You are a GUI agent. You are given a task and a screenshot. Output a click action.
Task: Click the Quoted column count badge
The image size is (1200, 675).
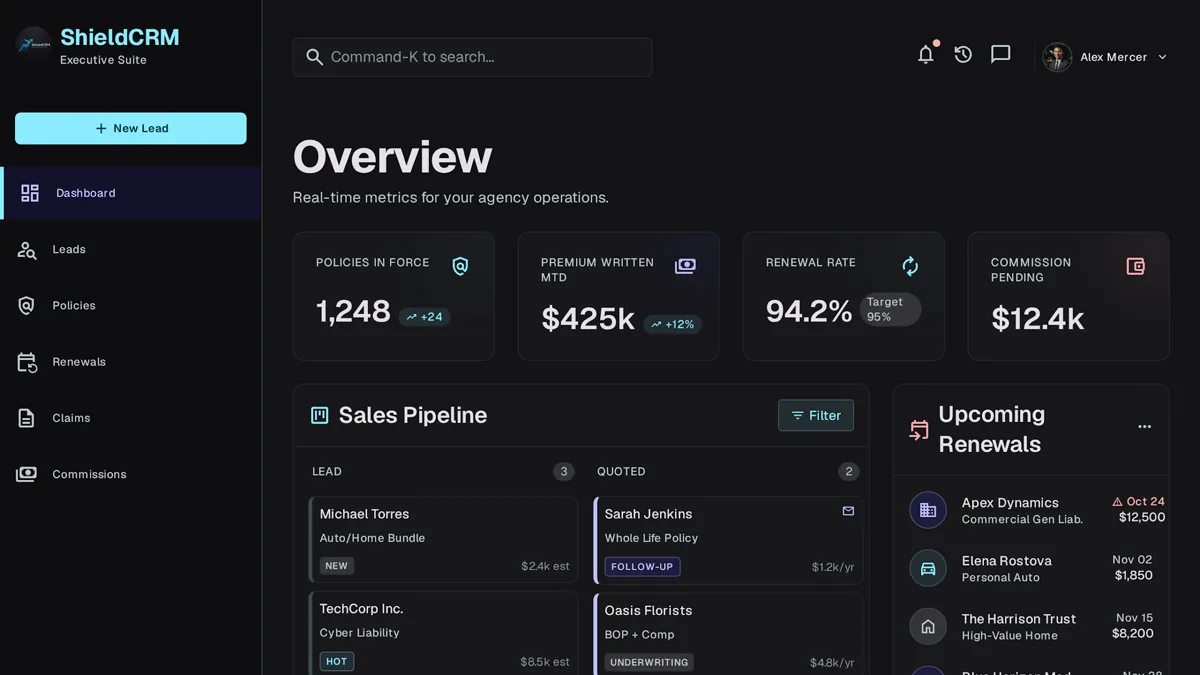pos(849,471)
